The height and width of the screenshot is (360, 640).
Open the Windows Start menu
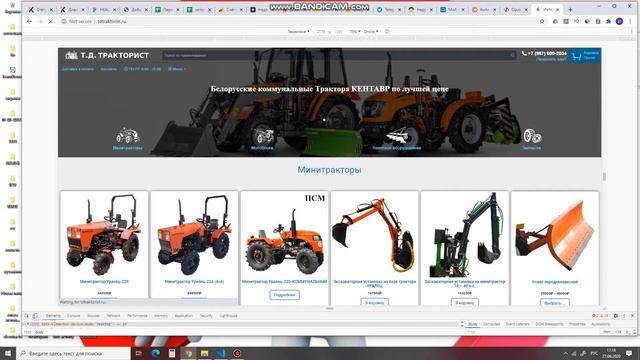[x=8, y=353]
